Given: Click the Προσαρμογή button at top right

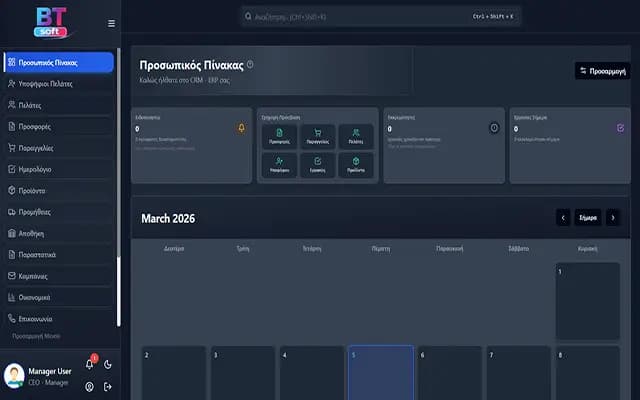Looking at the screenshot, I should click(x=602, y=71).
